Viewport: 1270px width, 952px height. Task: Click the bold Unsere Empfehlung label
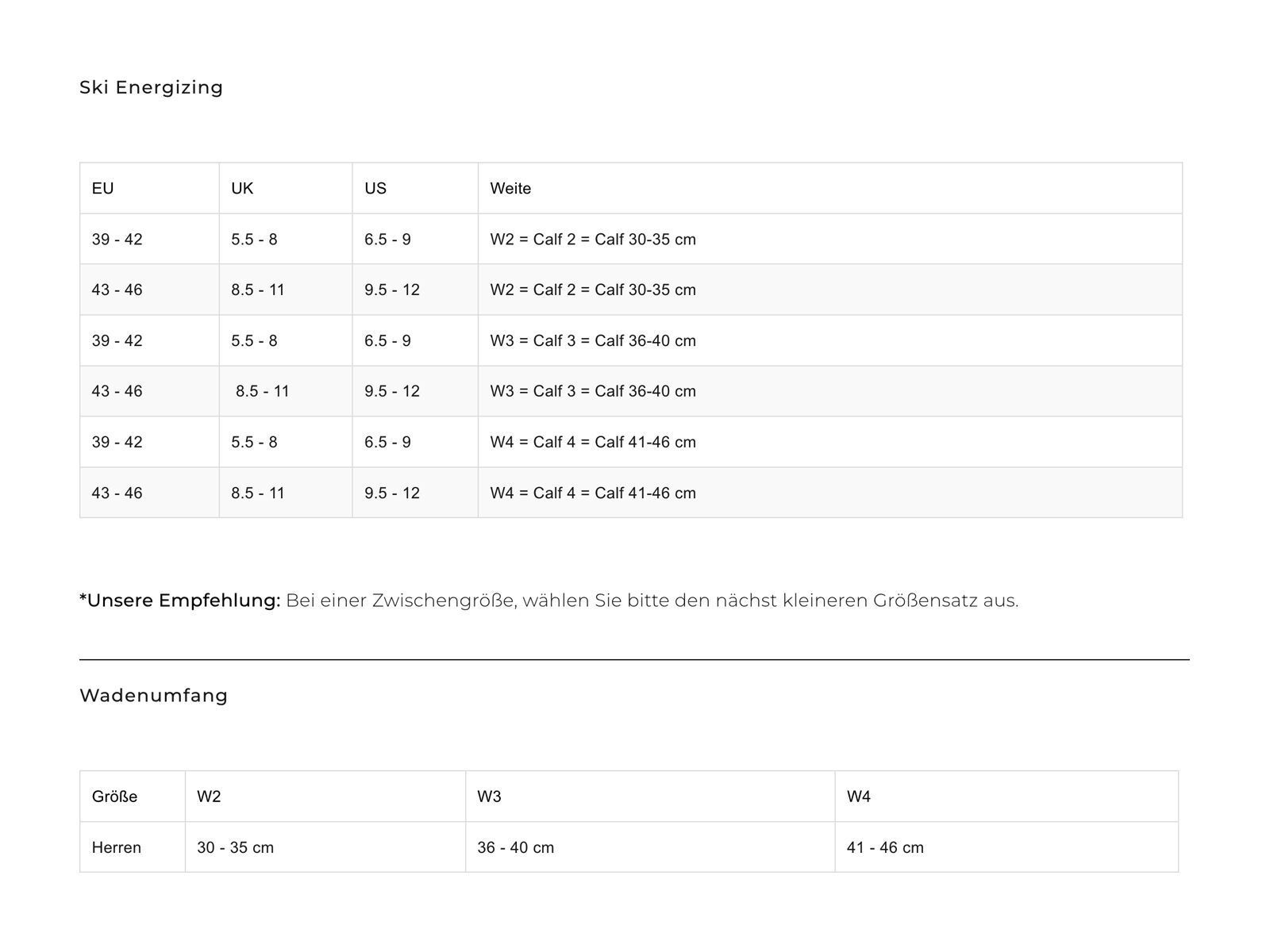pyautogui.click(x=180, y=601)
